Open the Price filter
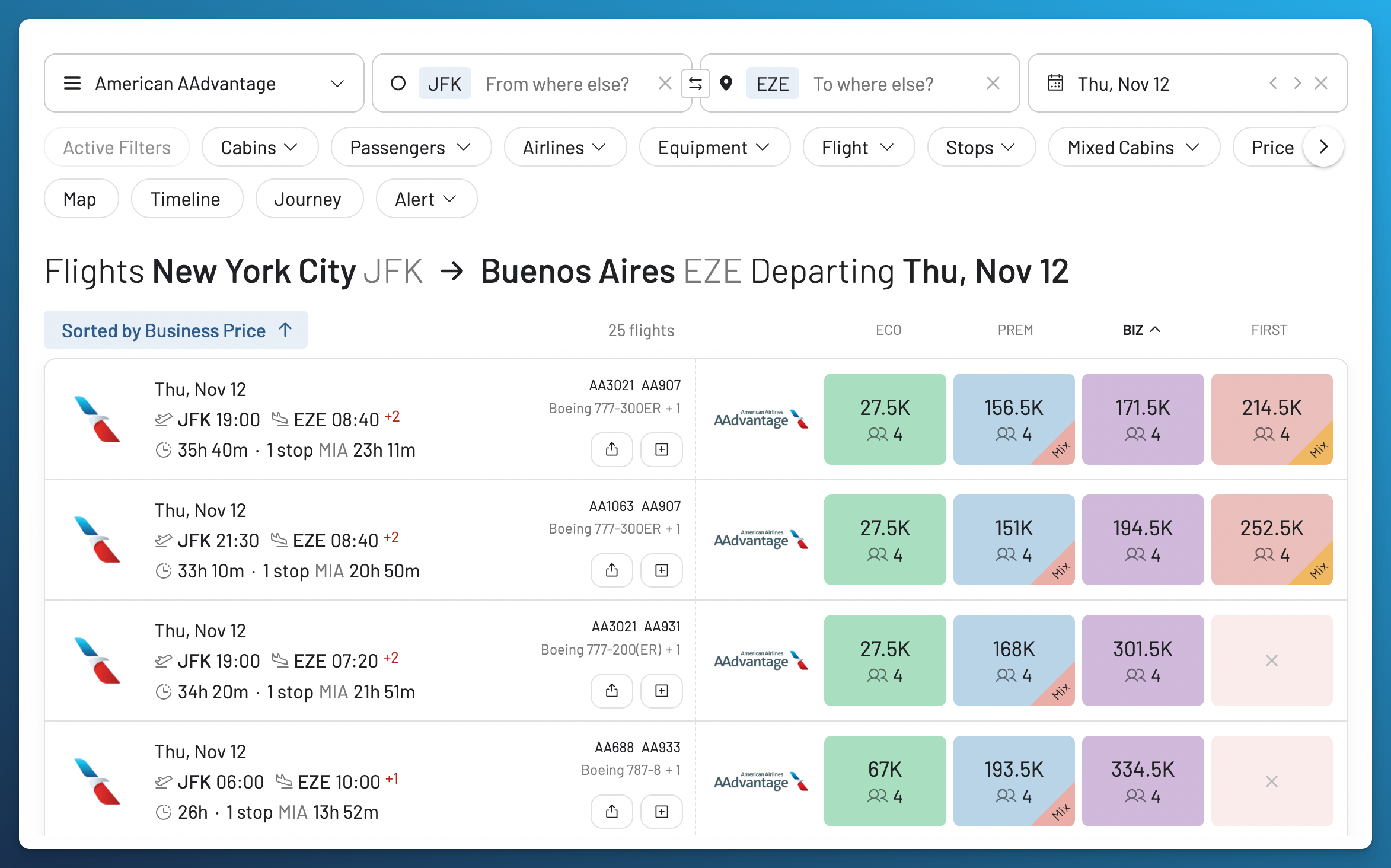 point(1272,147)
